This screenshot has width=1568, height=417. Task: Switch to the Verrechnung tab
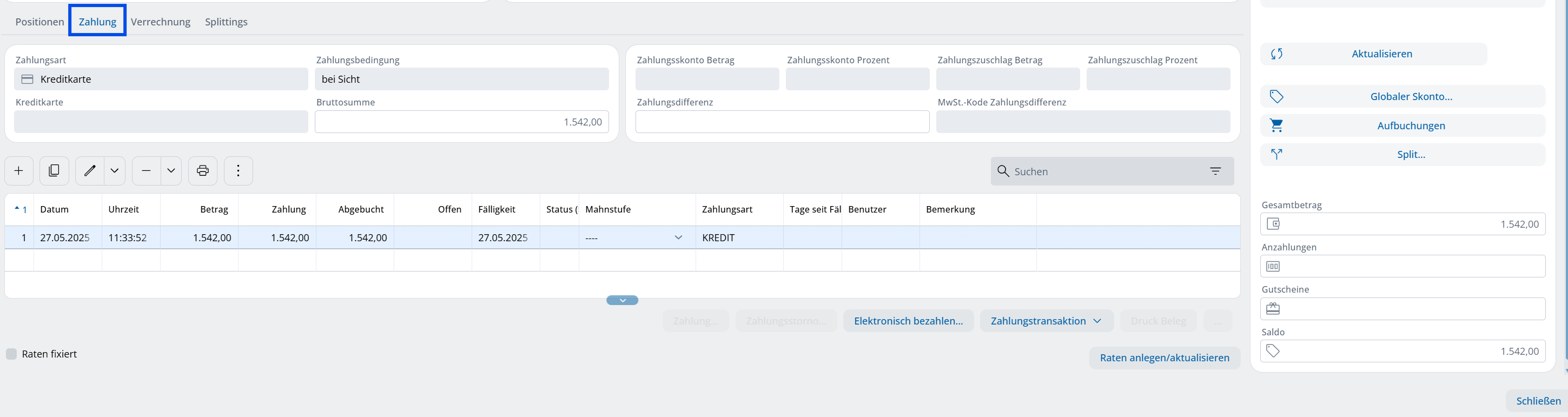tap(161, 22)
